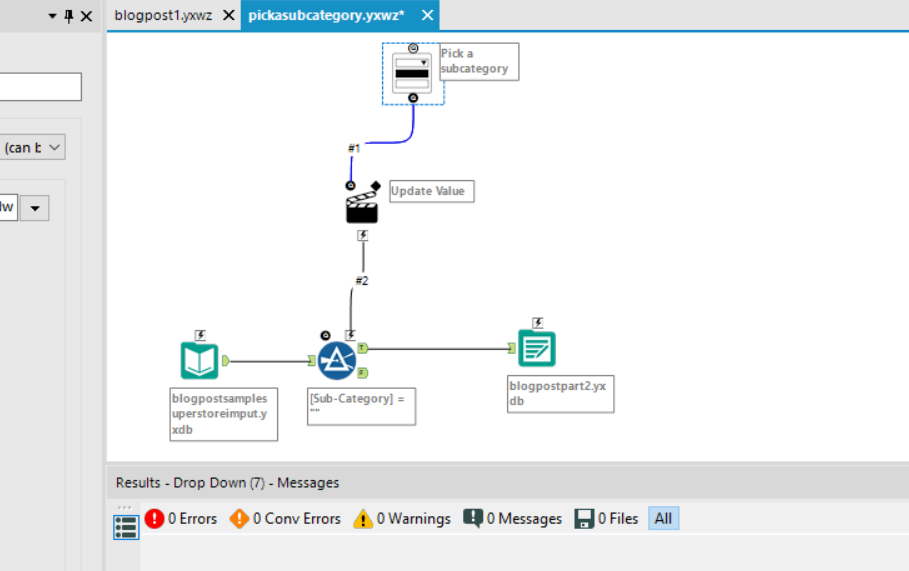Select the Filter tool icon
The image size is (909, 571).
point(337,361)
